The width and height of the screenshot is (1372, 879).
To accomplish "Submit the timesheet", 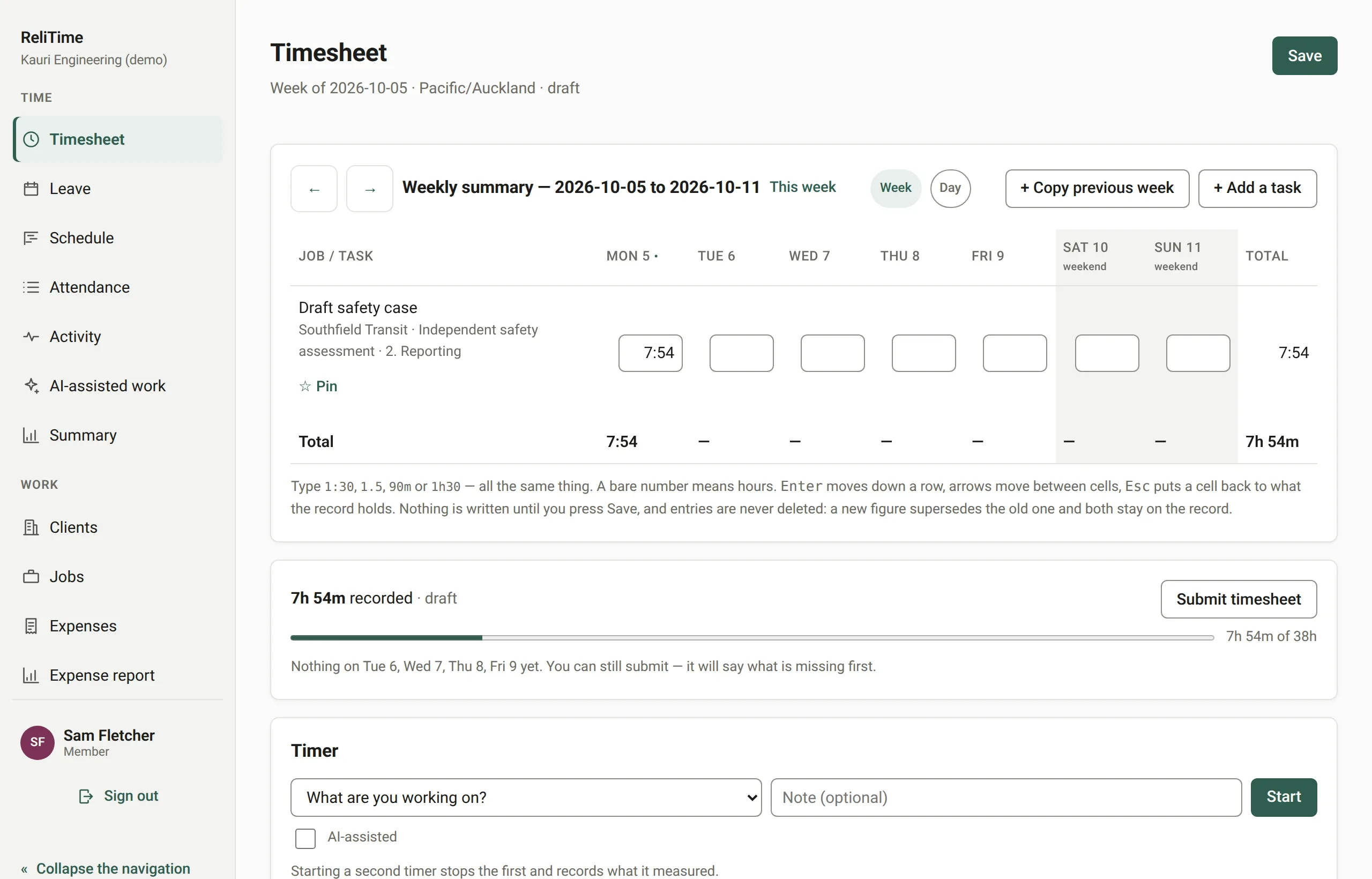I will pos(1239,599).
